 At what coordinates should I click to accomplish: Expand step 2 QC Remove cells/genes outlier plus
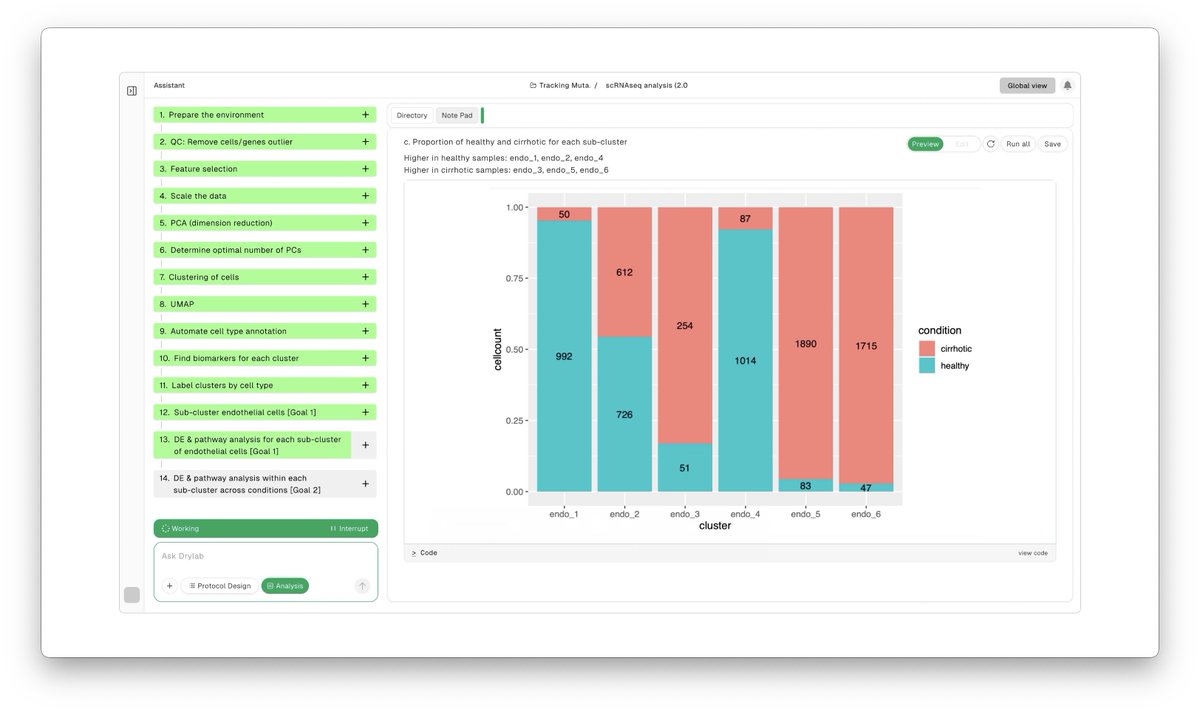point(365,142)
